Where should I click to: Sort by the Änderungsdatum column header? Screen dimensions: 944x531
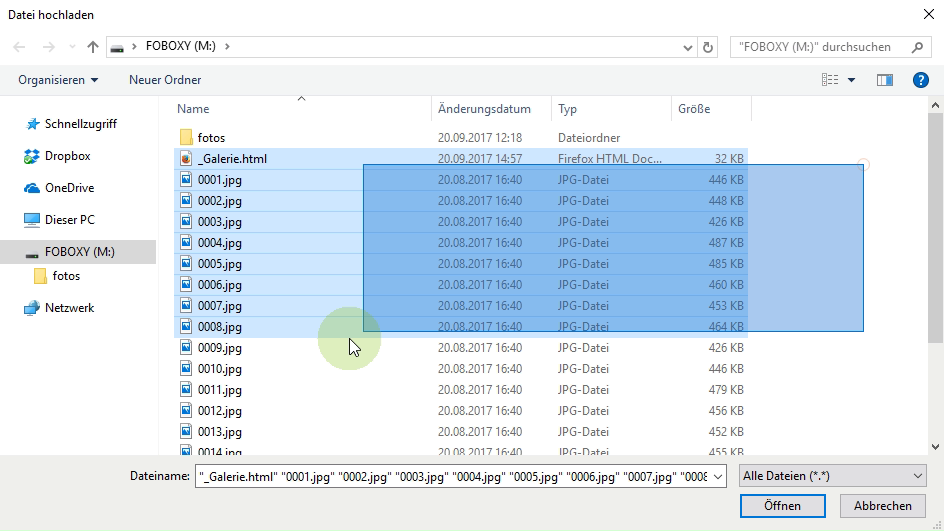tap(484, 109)
